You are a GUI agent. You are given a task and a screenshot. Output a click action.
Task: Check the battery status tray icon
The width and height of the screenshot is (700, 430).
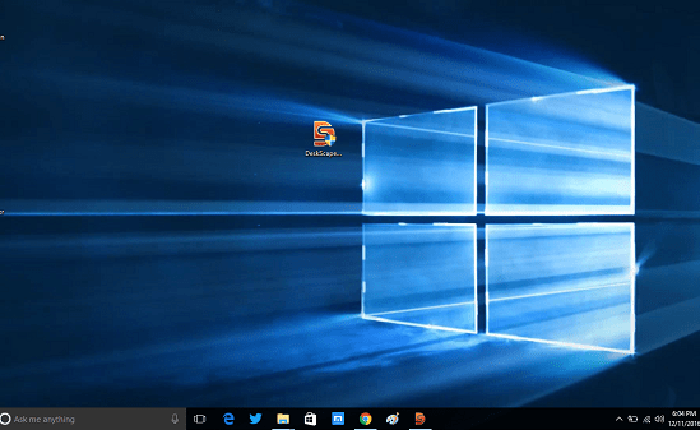pos(633,419)
